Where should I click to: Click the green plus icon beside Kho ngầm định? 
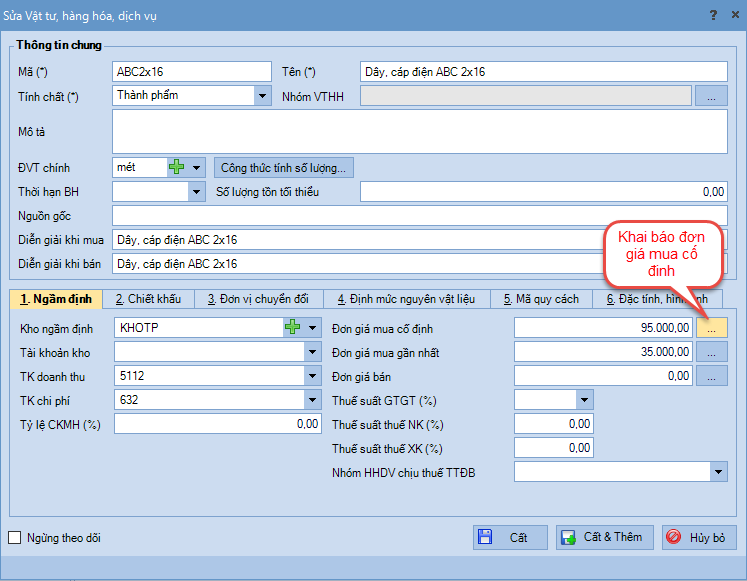click(292, 327)
